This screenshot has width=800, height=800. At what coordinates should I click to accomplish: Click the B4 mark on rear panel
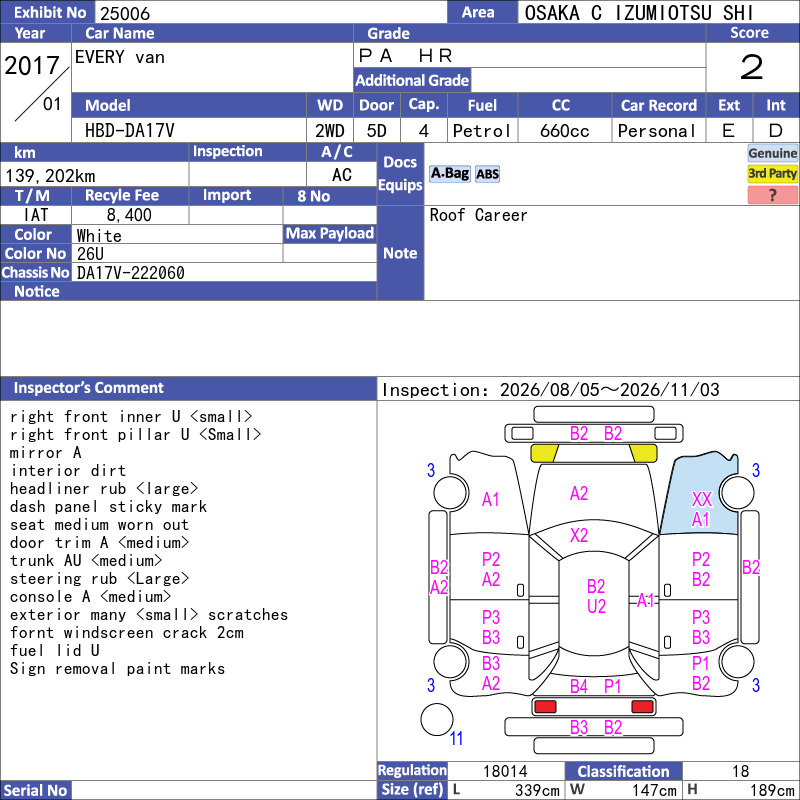tap(579, 686)
